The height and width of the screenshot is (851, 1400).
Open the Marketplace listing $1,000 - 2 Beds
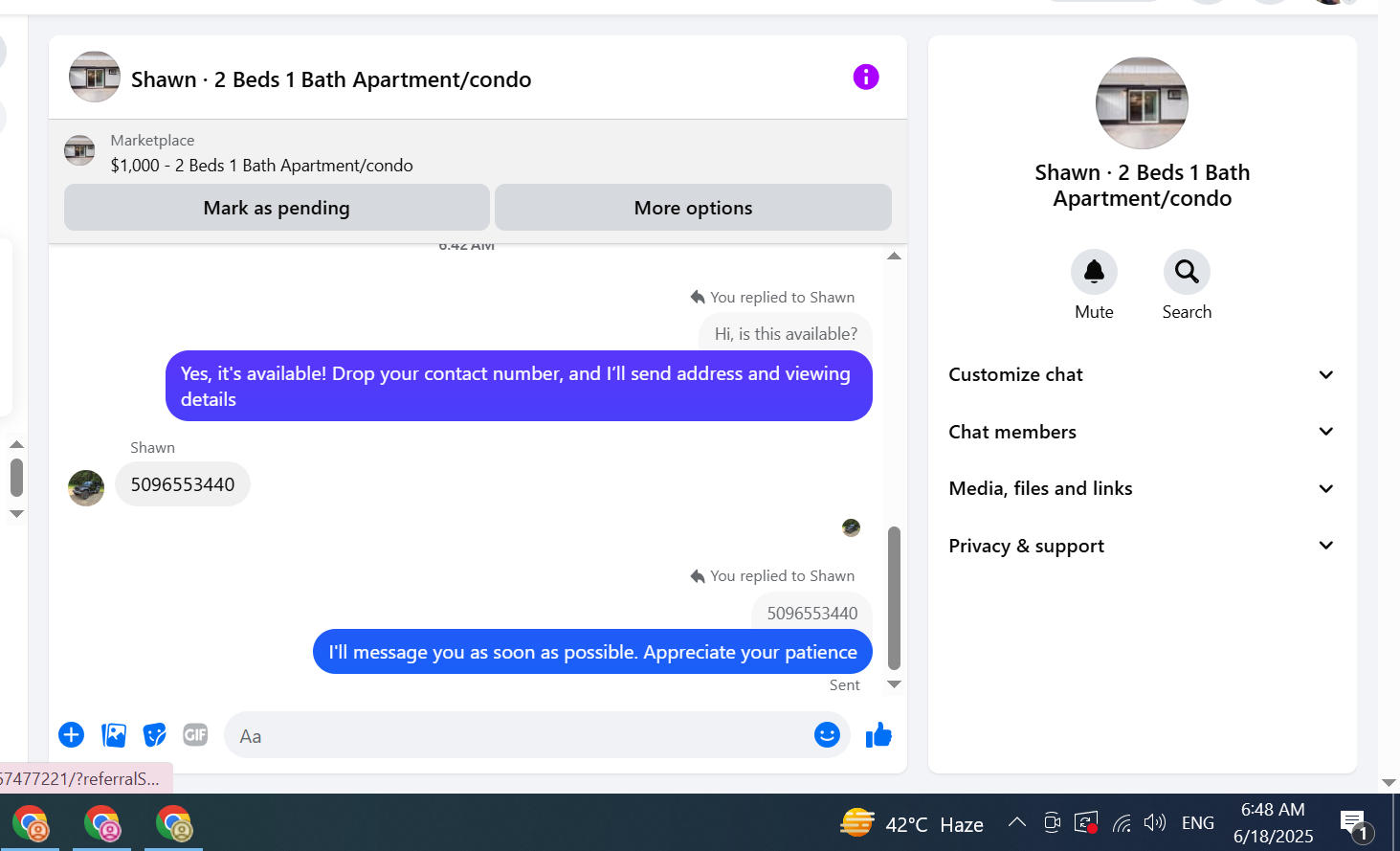click(x=262, y=166)
